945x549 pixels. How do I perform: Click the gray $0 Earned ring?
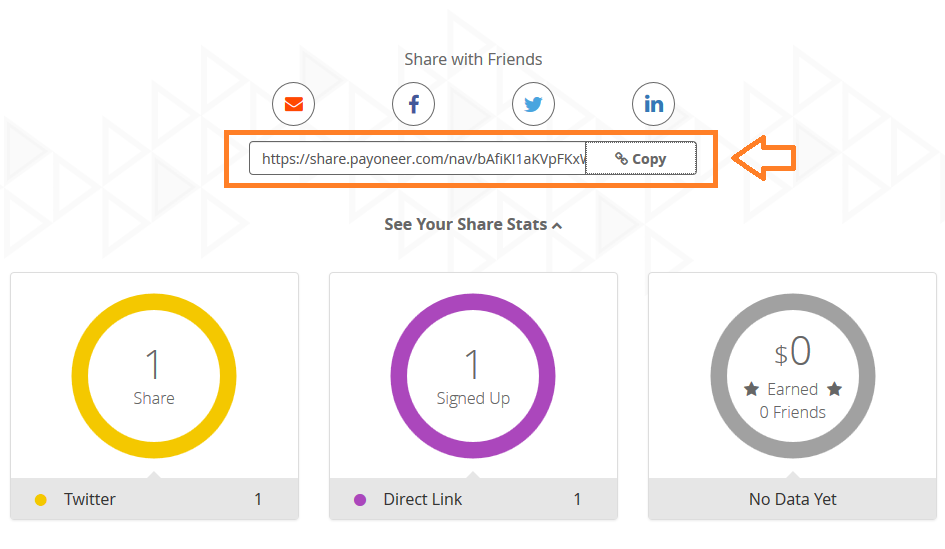[x=793, y=375]
